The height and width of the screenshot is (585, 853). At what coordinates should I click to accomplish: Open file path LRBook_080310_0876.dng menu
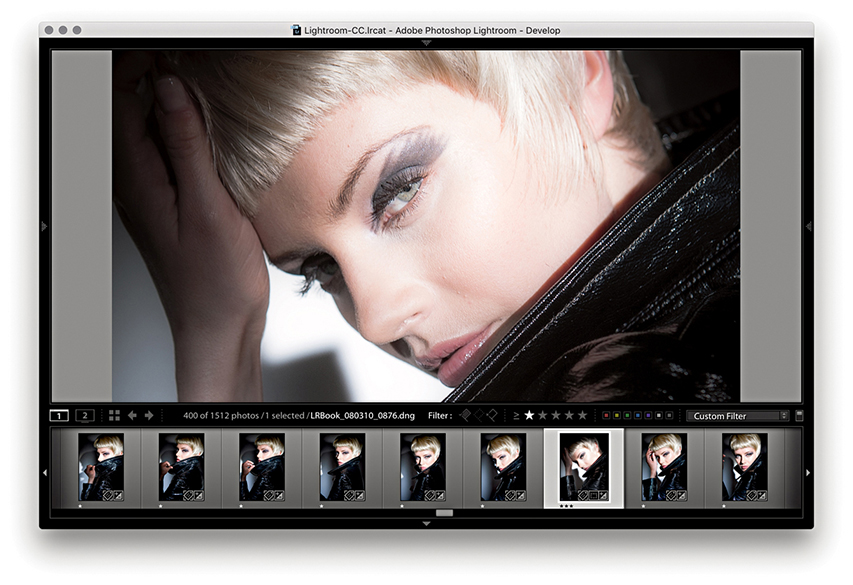[362, 416]
